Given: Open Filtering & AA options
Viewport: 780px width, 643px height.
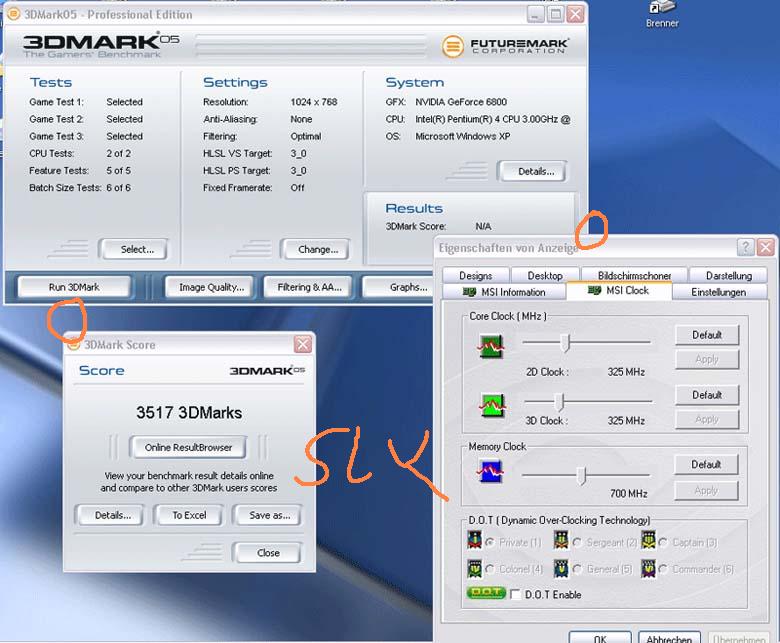Looking at the screenshot, I should [x=309, y=287].
